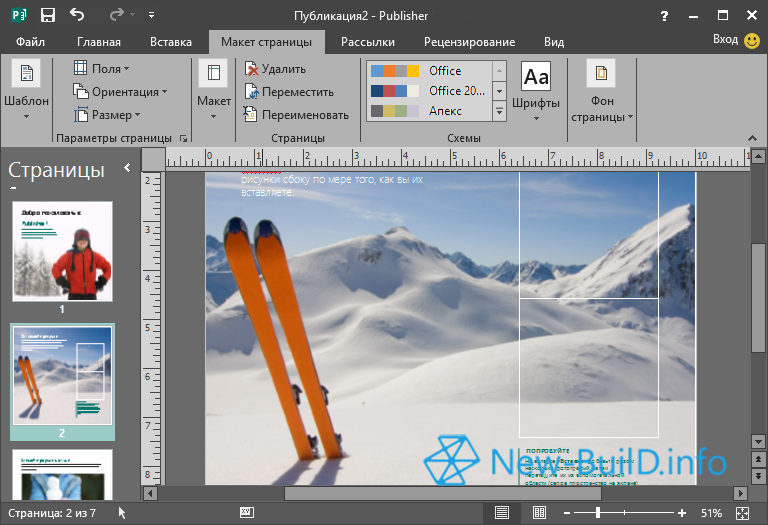Click the smiley feedback icon

pos(751,40)
